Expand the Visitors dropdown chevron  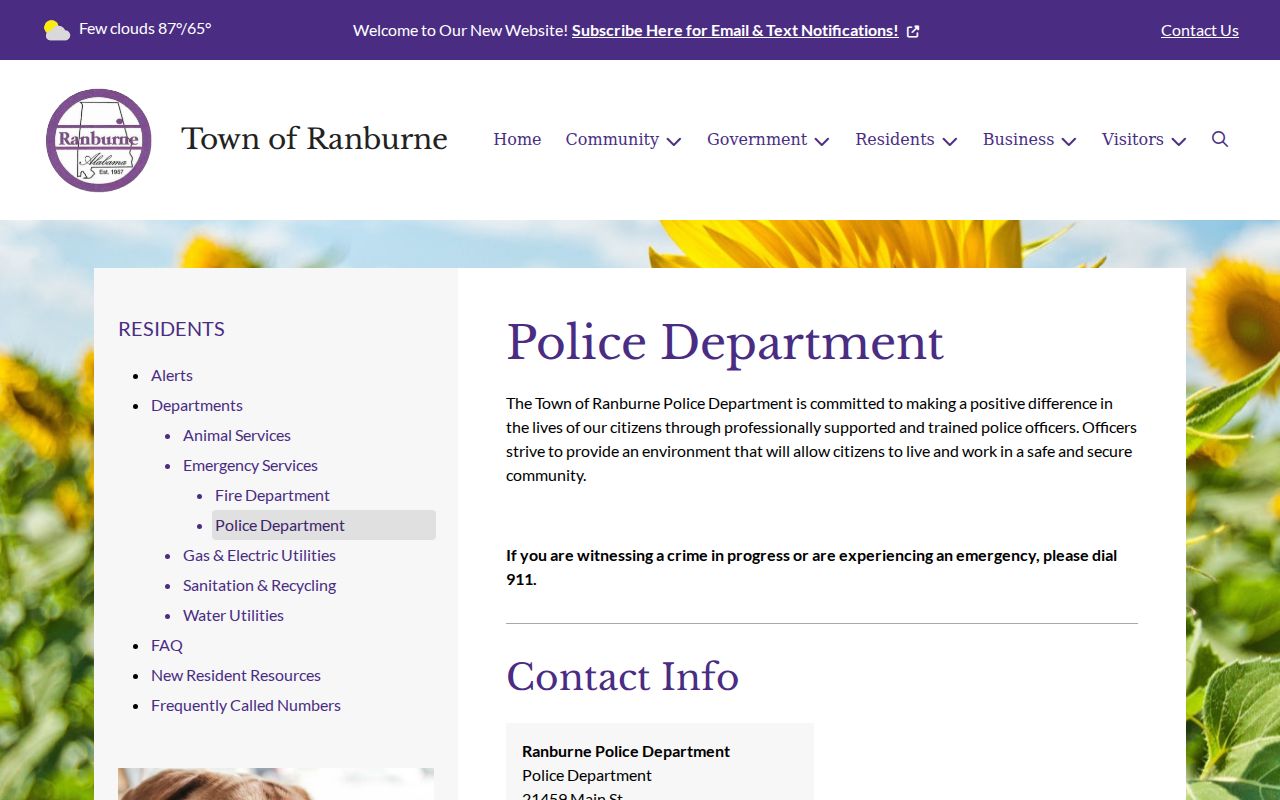click(1179, 141)
